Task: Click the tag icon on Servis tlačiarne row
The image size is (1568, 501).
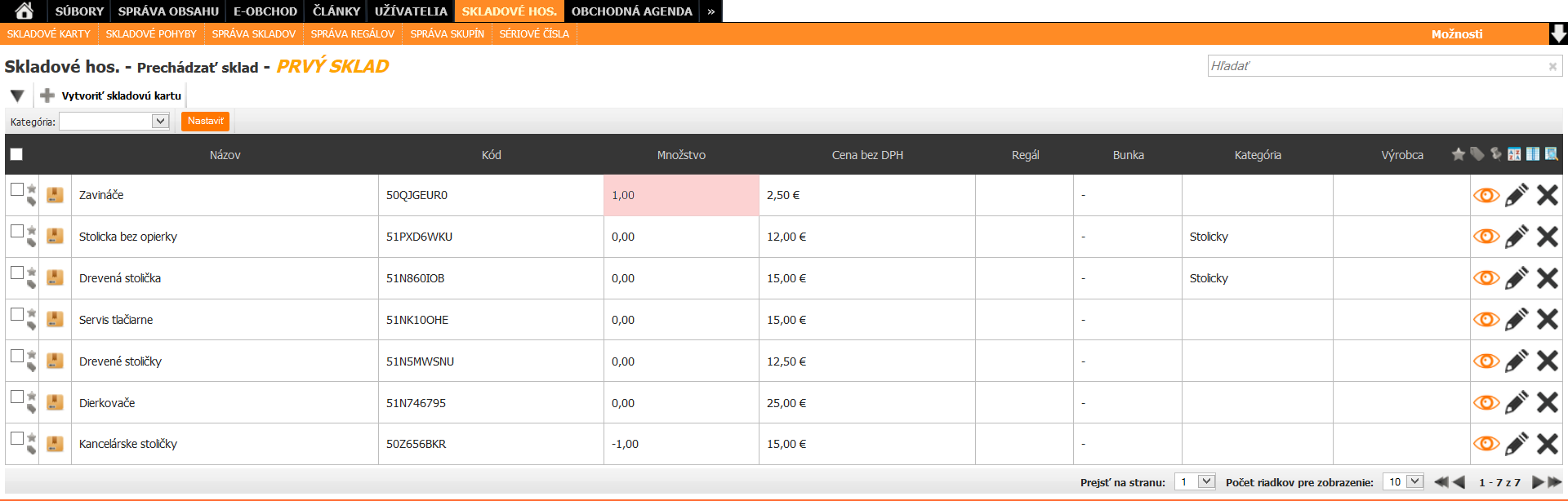Action: tap(32, 326)
